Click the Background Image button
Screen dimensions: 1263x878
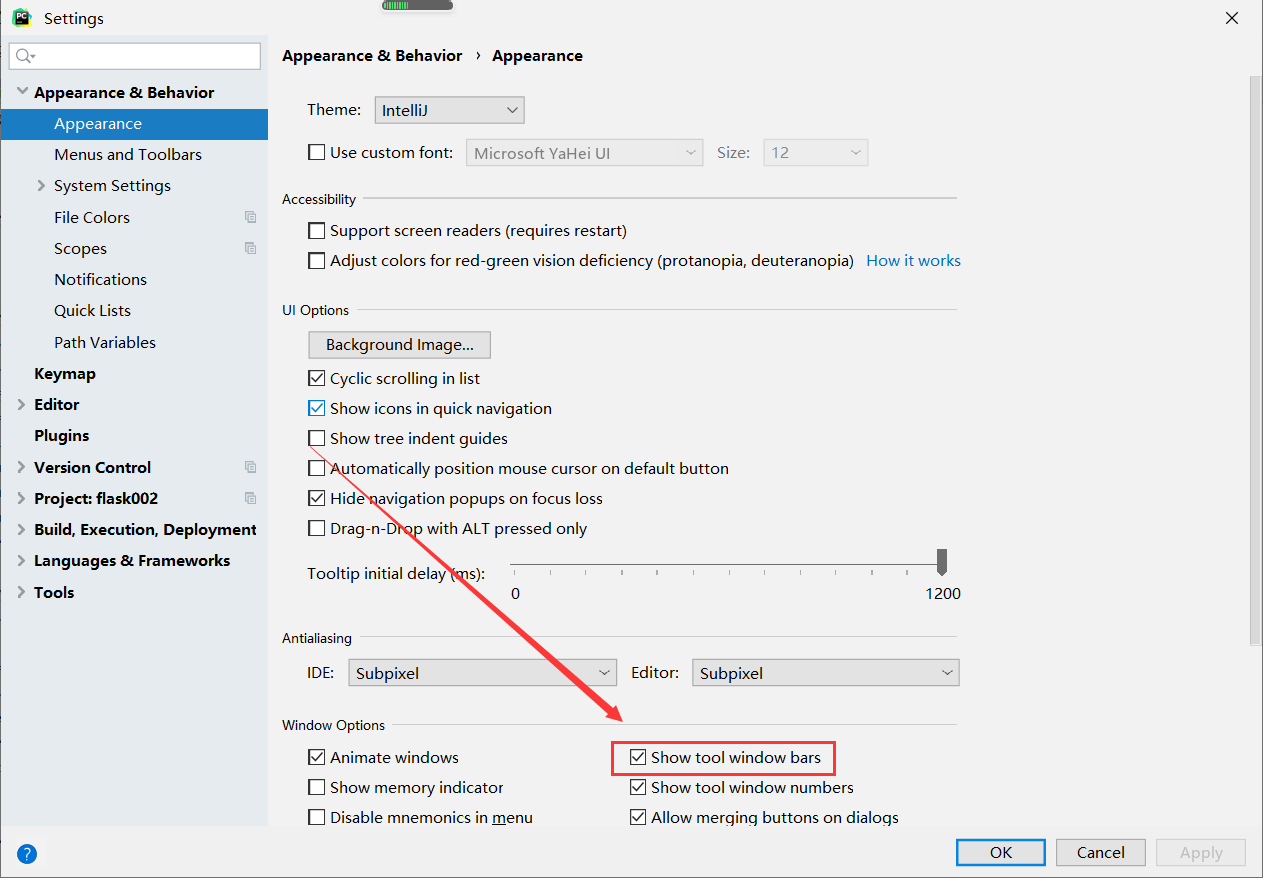pyautogui.click(x=399, y=345)
